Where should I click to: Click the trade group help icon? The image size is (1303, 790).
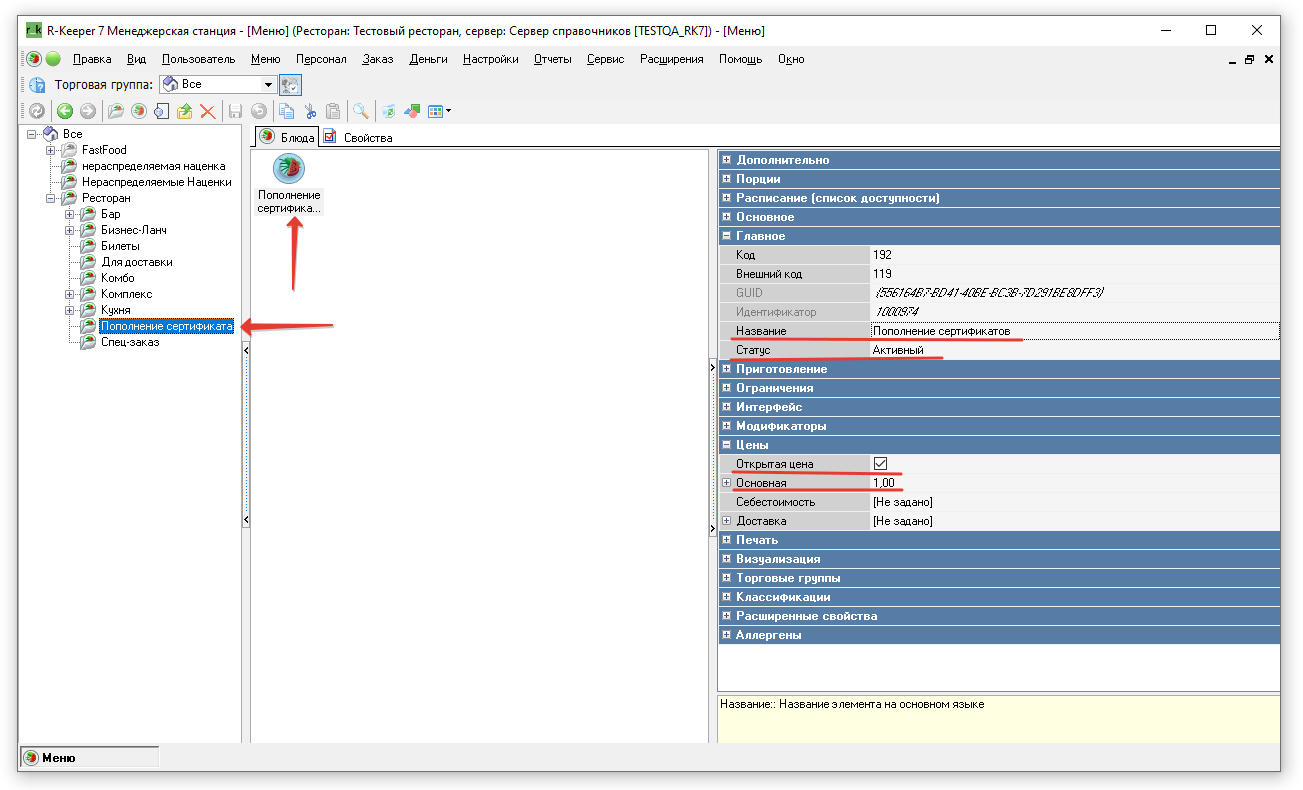[37, 85]
